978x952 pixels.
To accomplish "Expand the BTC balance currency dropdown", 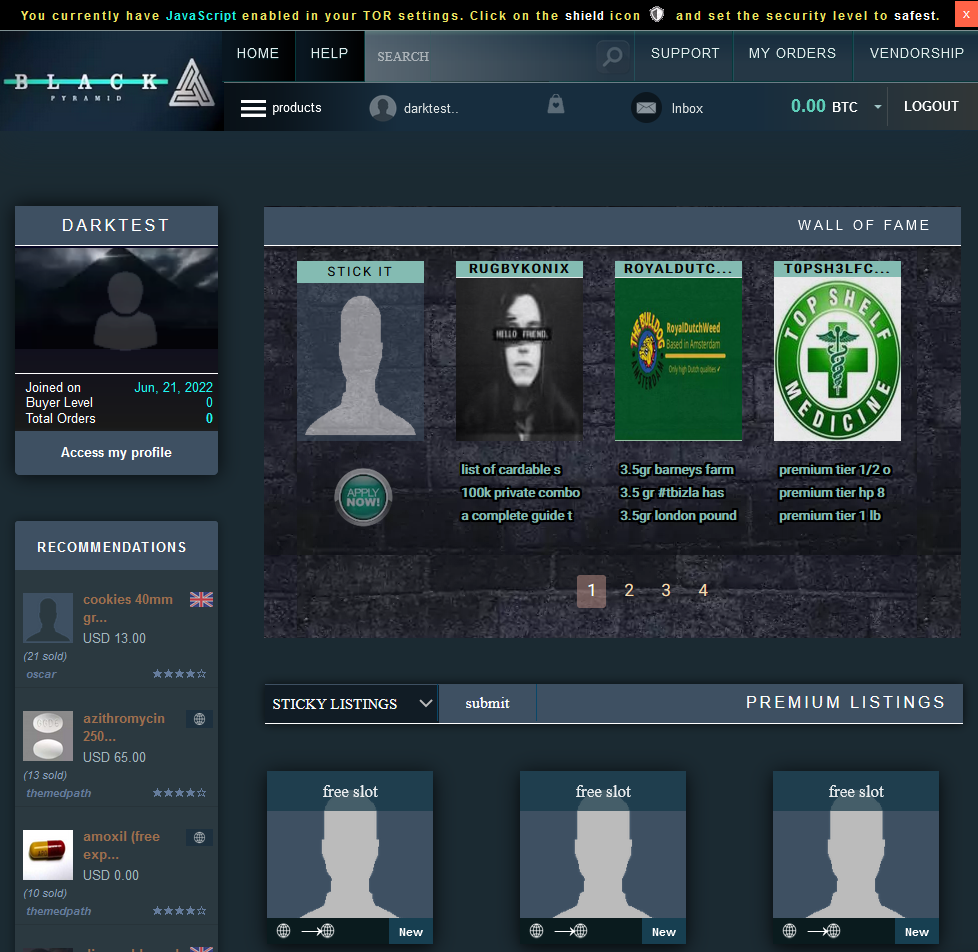I will 877,106.
